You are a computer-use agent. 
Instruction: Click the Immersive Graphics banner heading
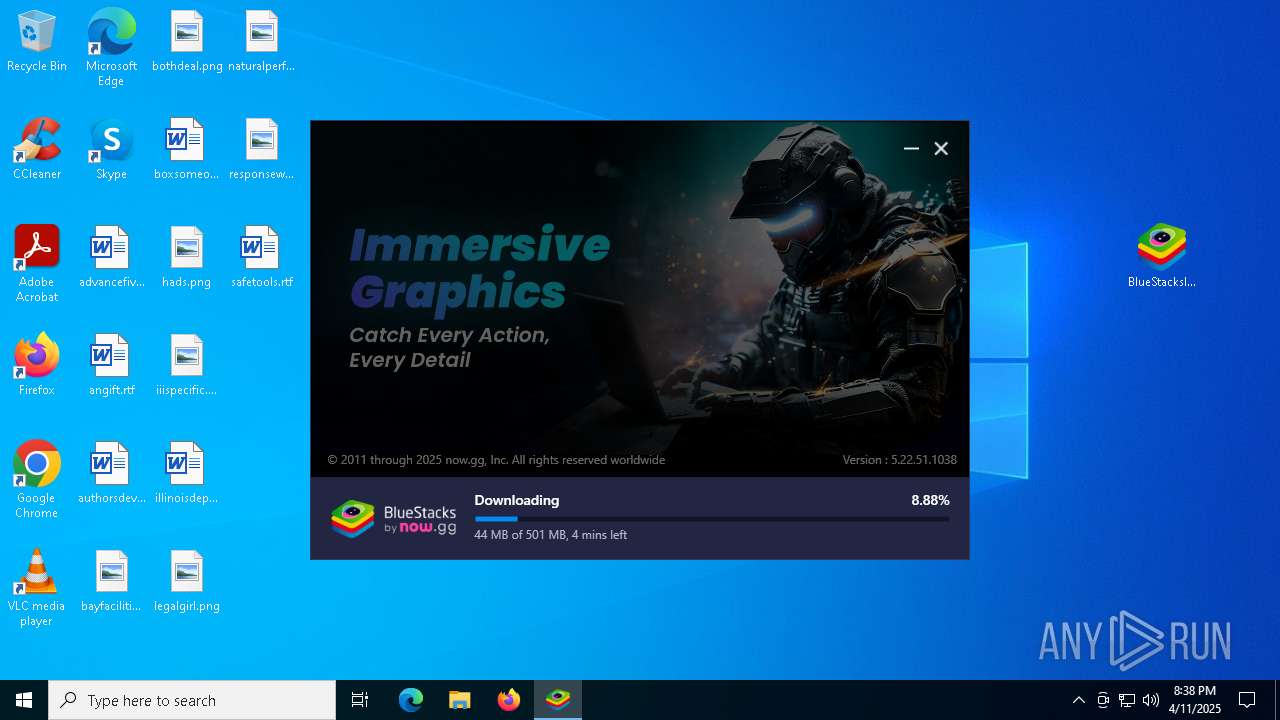[480, 268]
